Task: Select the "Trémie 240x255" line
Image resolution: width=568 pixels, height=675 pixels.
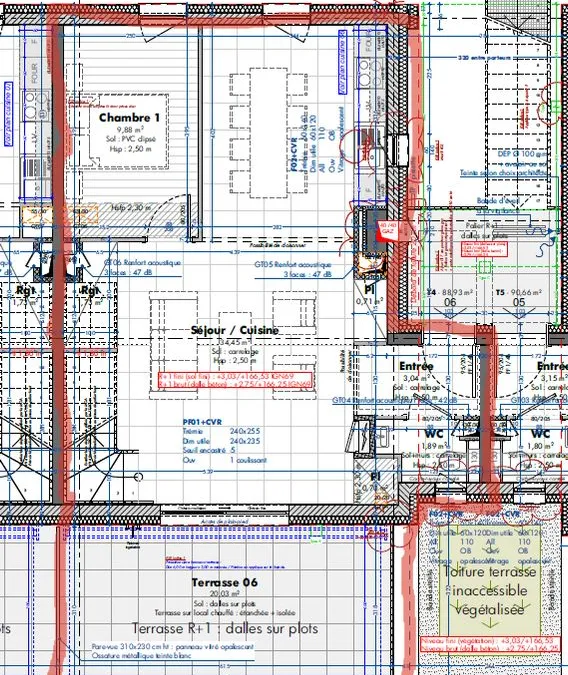Action: (221, 431)
